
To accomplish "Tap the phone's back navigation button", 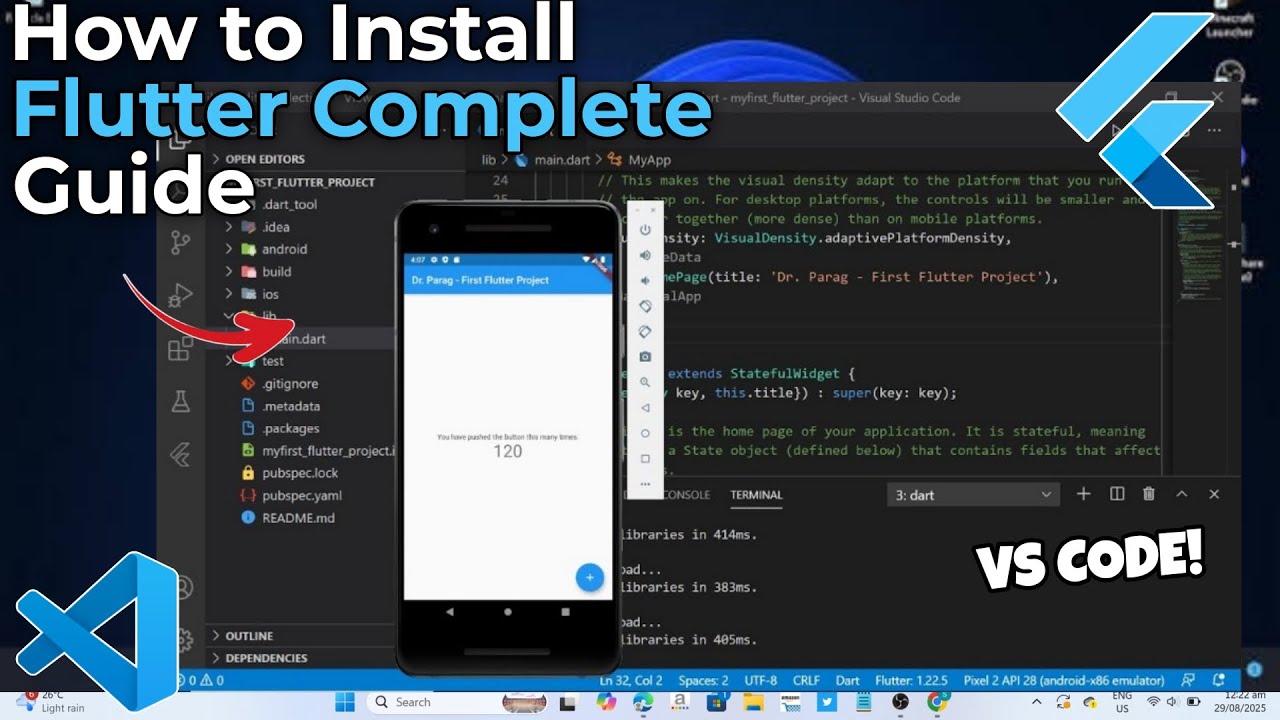I will [449, 611].
